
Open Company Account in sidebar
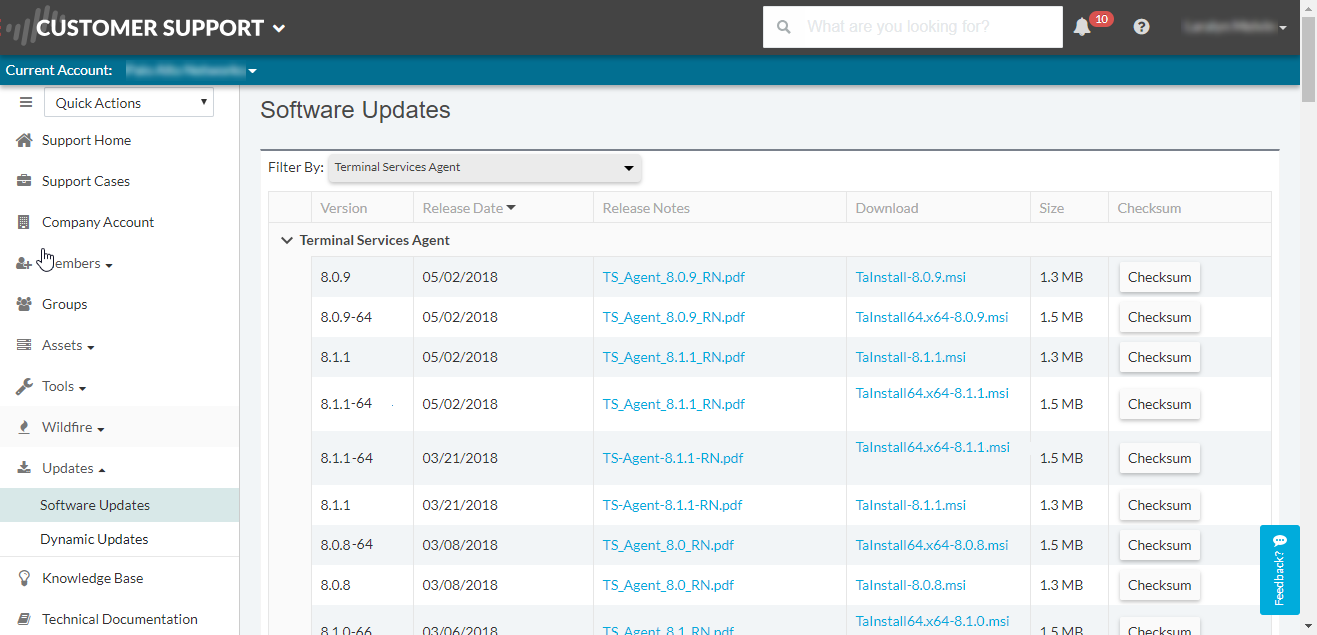[98, 222]
